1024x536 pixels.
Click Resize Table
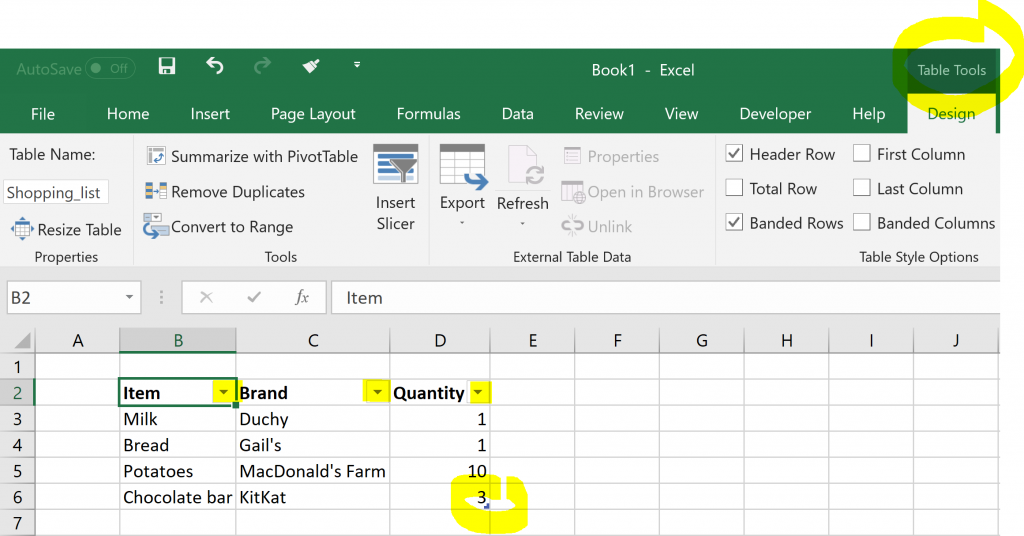click(x=67, y=229)
